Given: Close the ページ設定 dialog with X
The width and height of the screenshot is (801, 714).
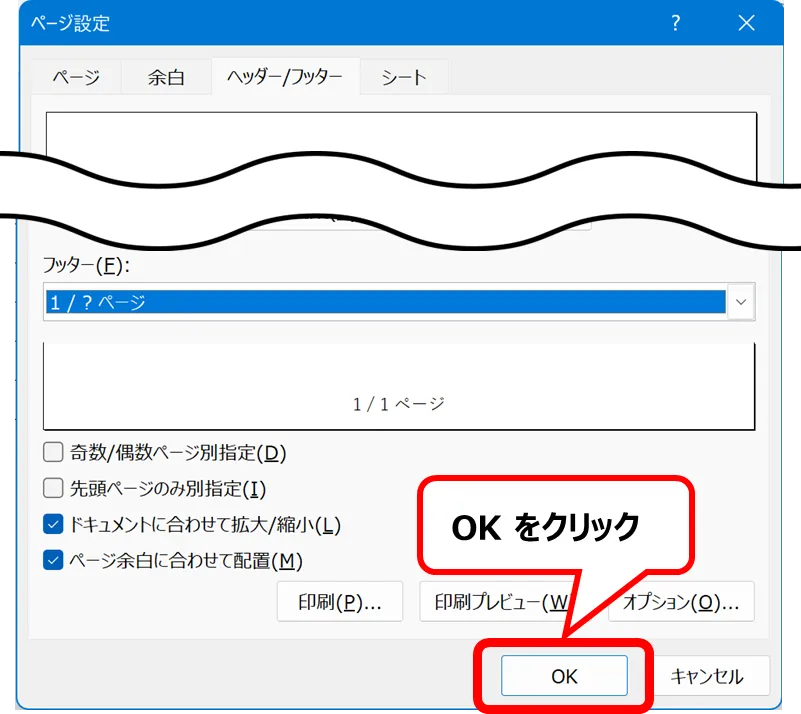Looking at the screenshot, I should point(746,24).
